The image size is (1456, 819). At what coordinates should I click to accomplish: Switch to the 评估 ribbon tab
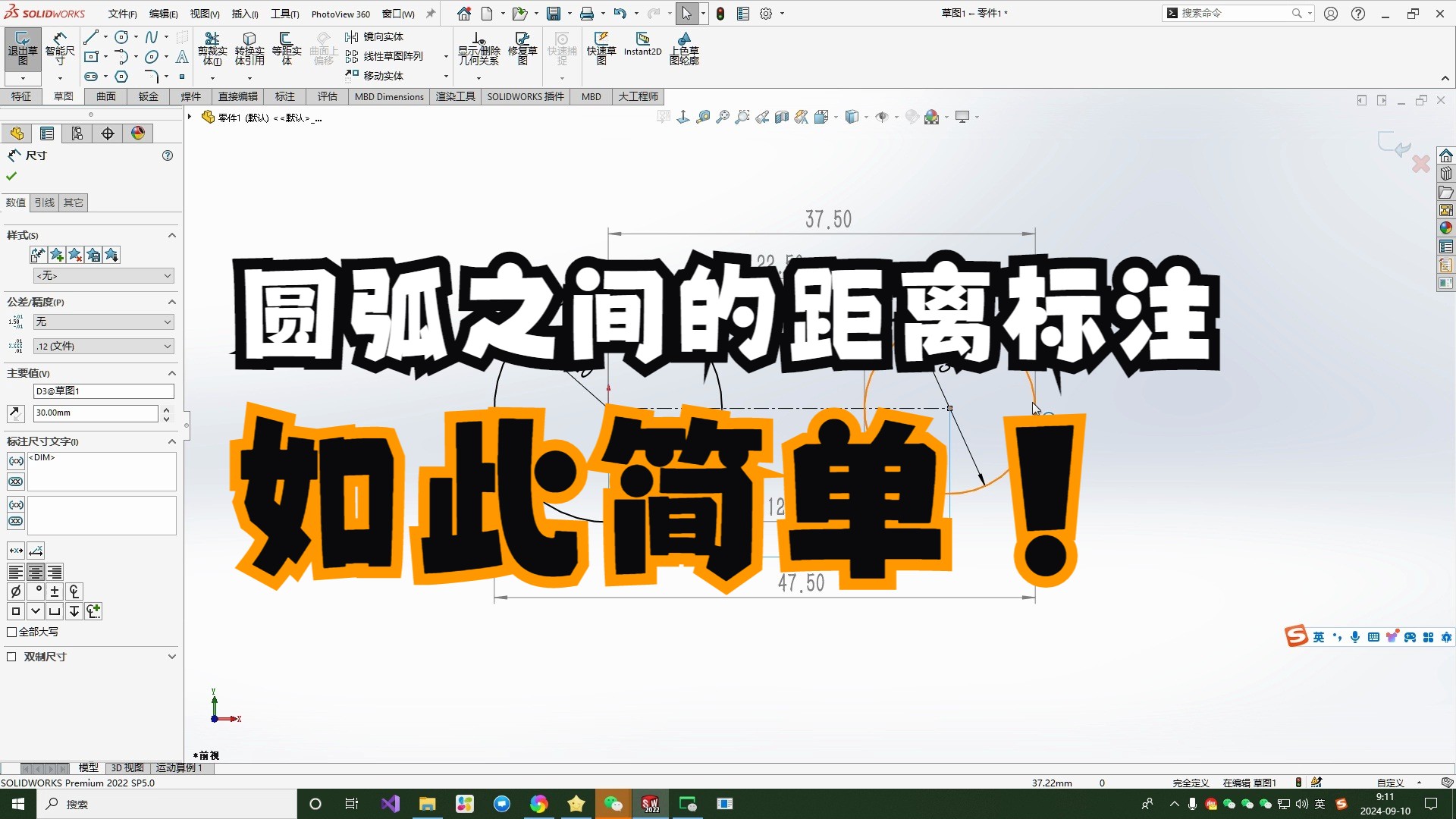click(x=327, y=96)
